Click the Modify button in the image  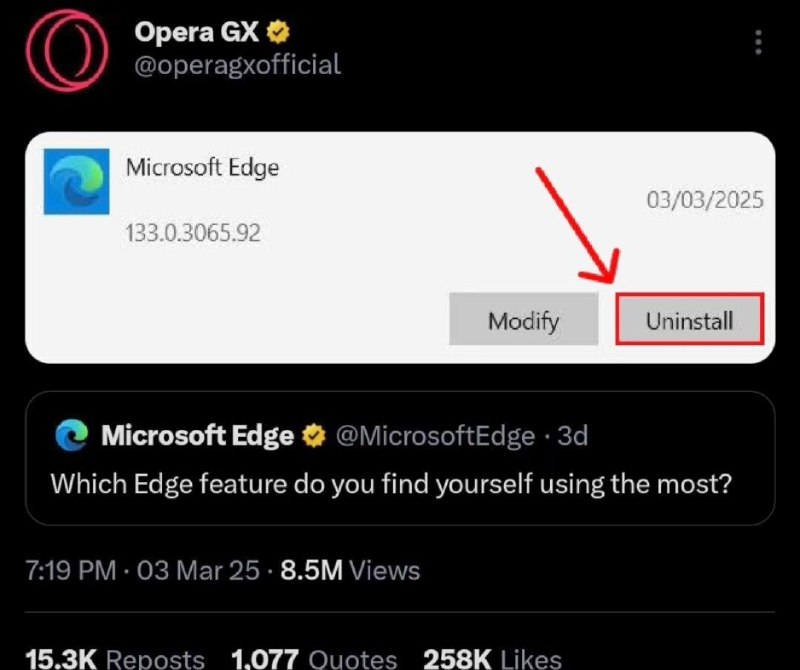[523, 319]
